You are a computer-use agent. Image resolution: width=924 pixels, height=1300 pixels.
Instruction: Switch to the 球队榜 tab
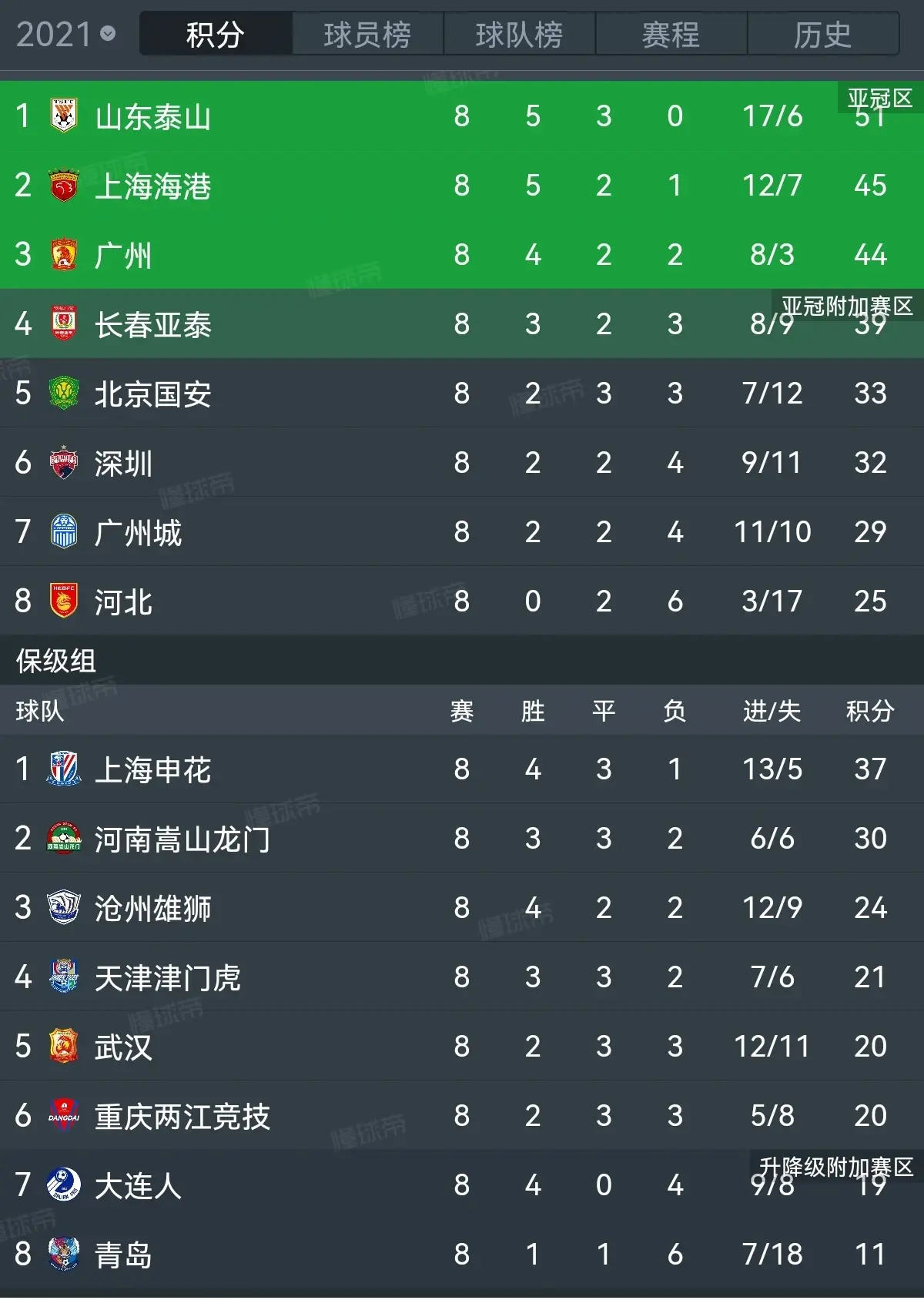pos(519,34)
